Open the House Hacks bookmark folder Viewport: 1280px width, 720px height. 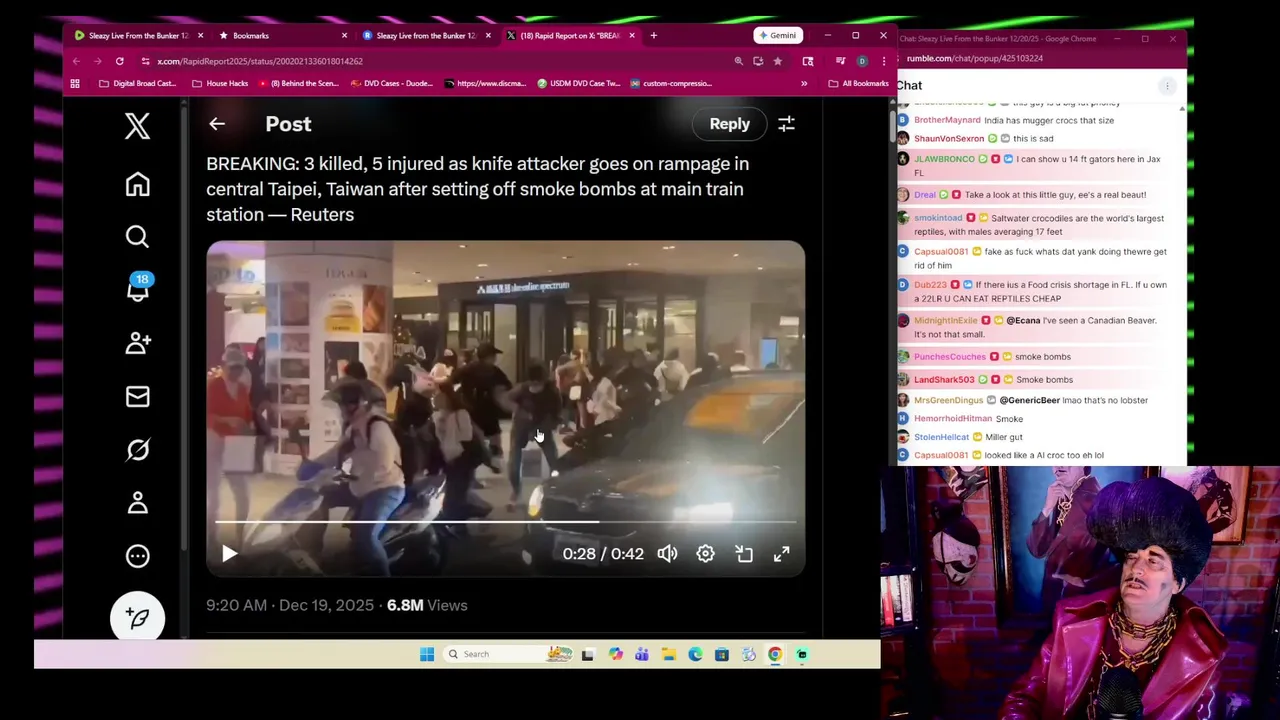coord(220,83)
